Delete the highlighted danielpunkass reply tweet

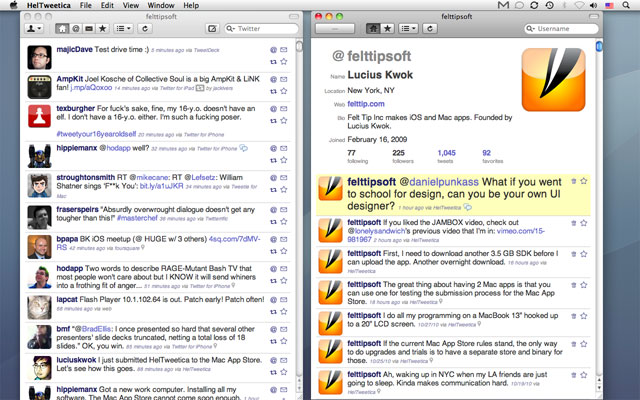point(573,181)
